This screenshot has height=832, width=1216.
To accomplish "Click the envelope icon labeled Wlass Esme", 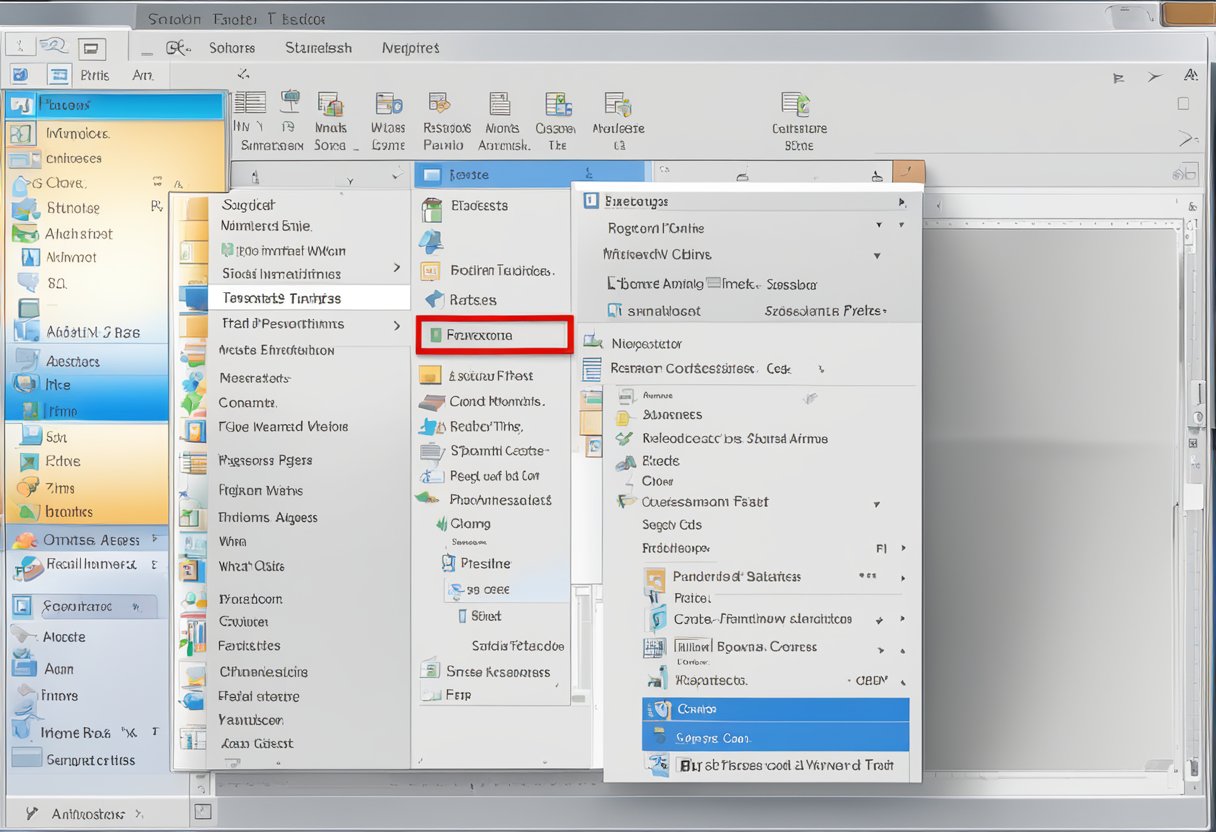I will (388, 112).
